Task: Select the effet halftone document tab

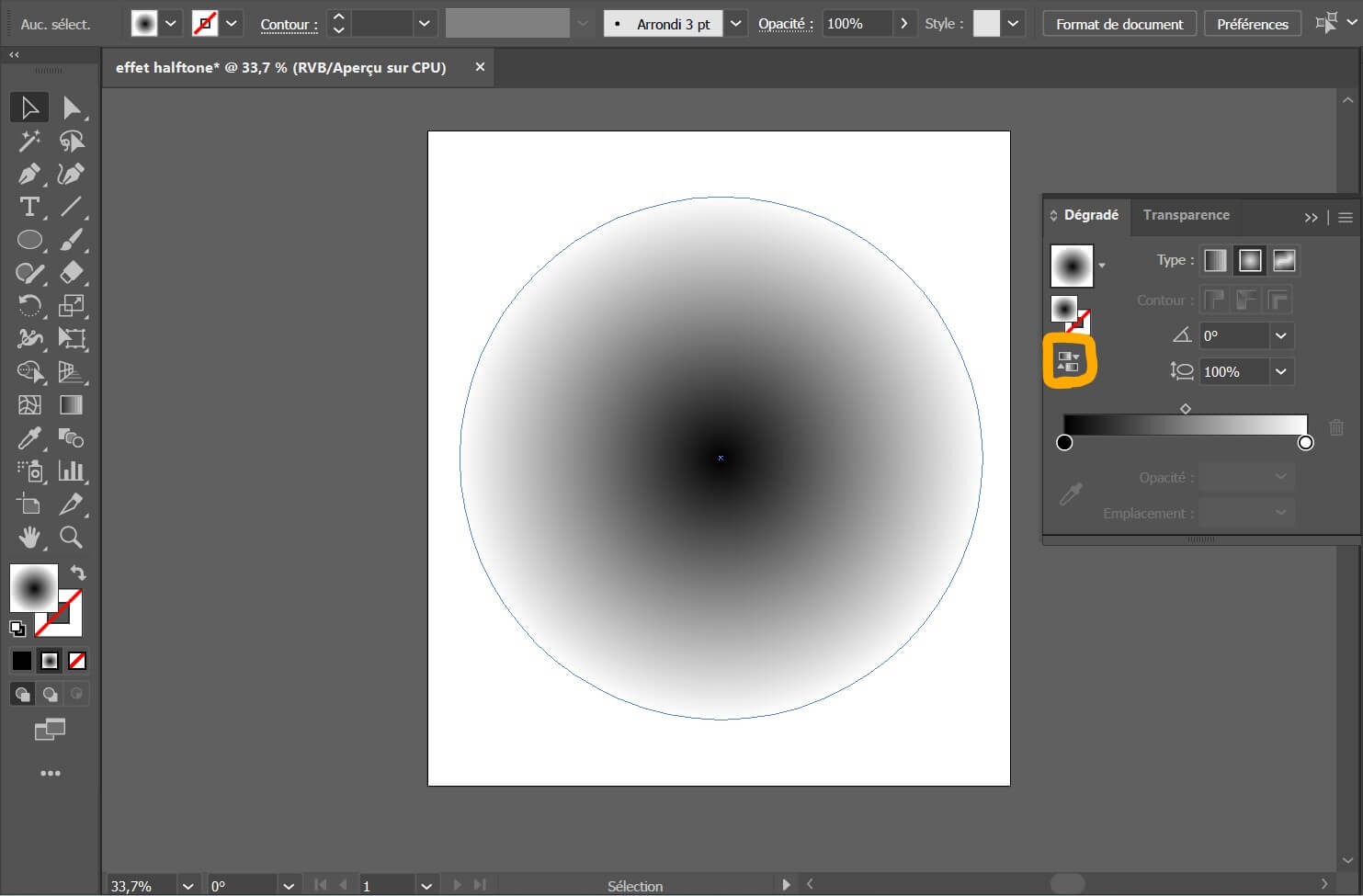Action: pos(281,68)
